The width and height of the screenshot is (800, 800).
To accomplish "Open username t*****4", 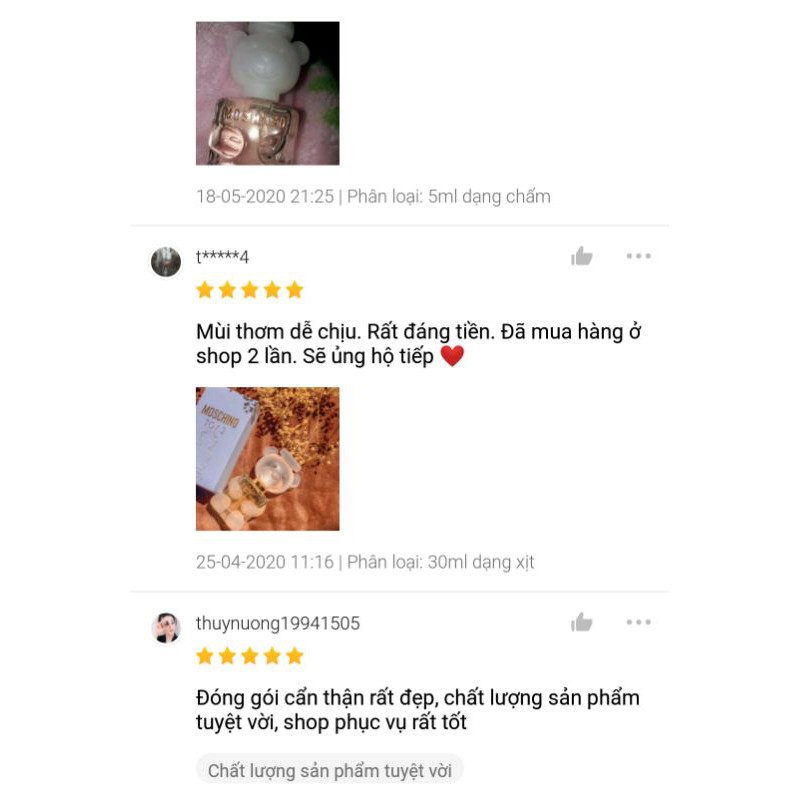I will 222,257.
